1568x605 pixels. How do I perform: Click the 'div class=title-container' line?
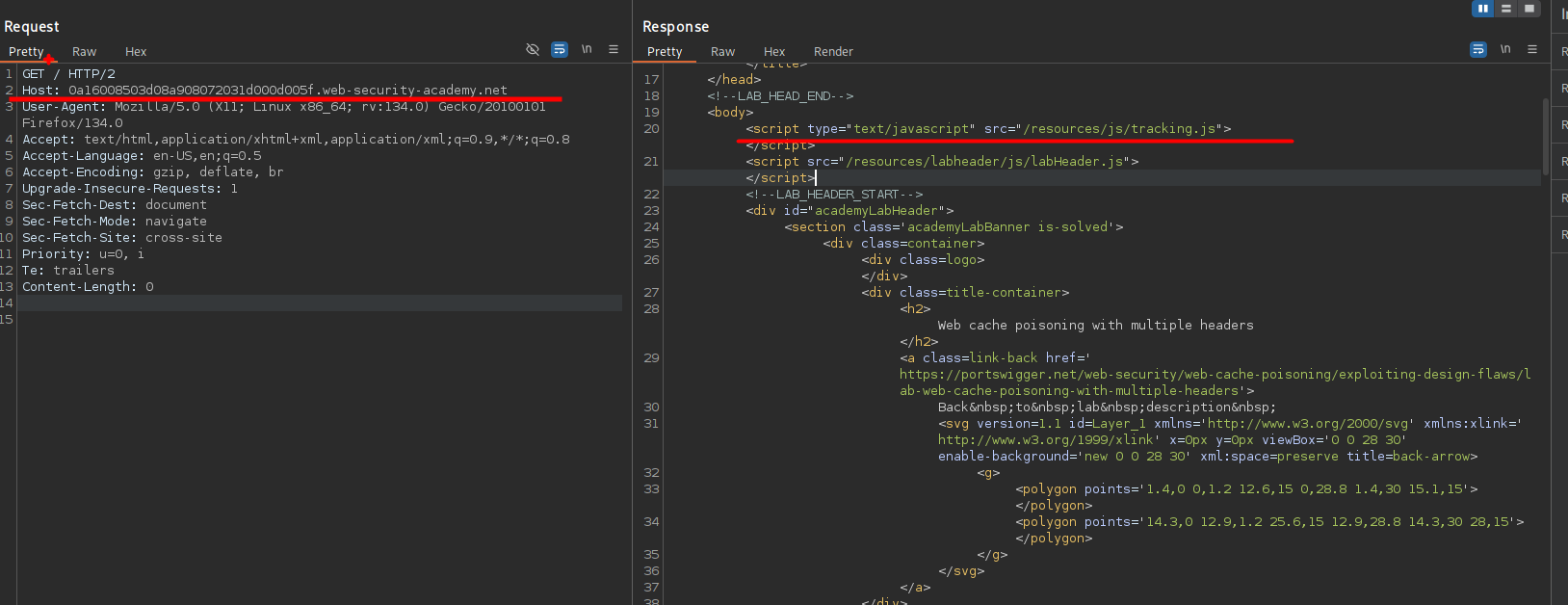click(x=965, y=293)
